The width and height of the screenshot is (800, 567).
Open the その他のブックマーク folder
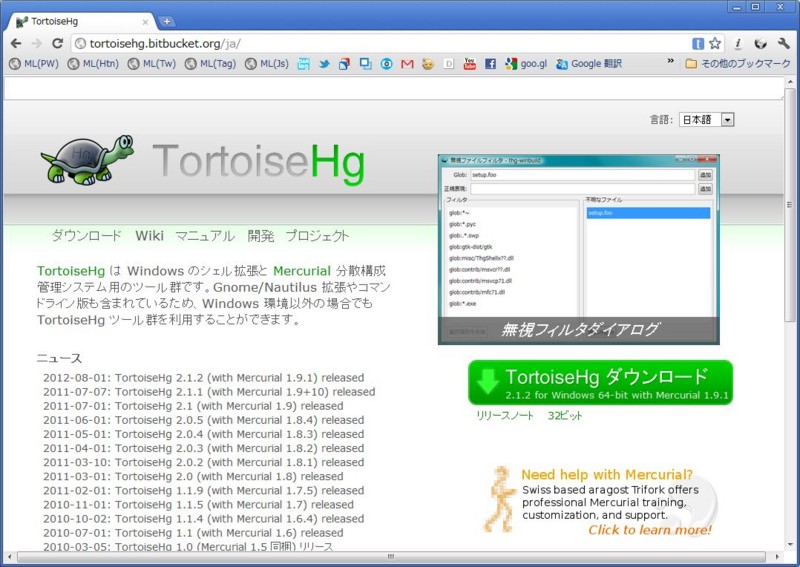point(738,64)
